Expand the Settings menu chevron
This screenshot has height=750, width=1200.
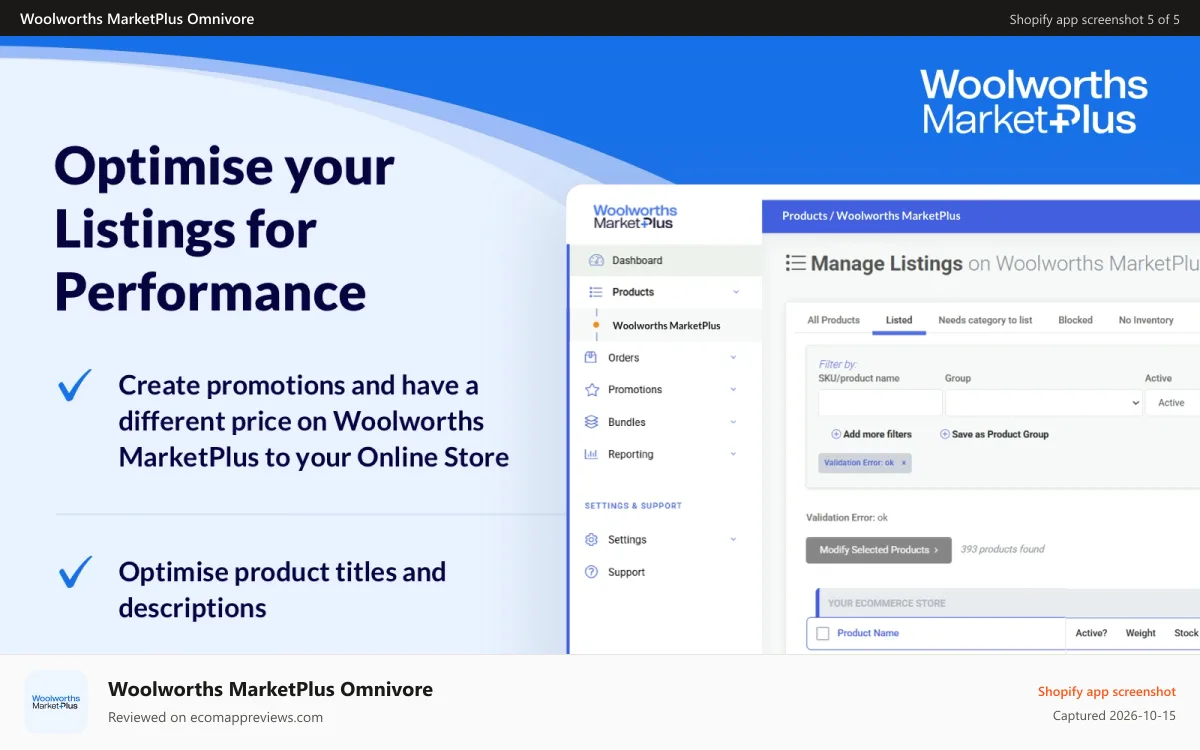coord(733,539)
